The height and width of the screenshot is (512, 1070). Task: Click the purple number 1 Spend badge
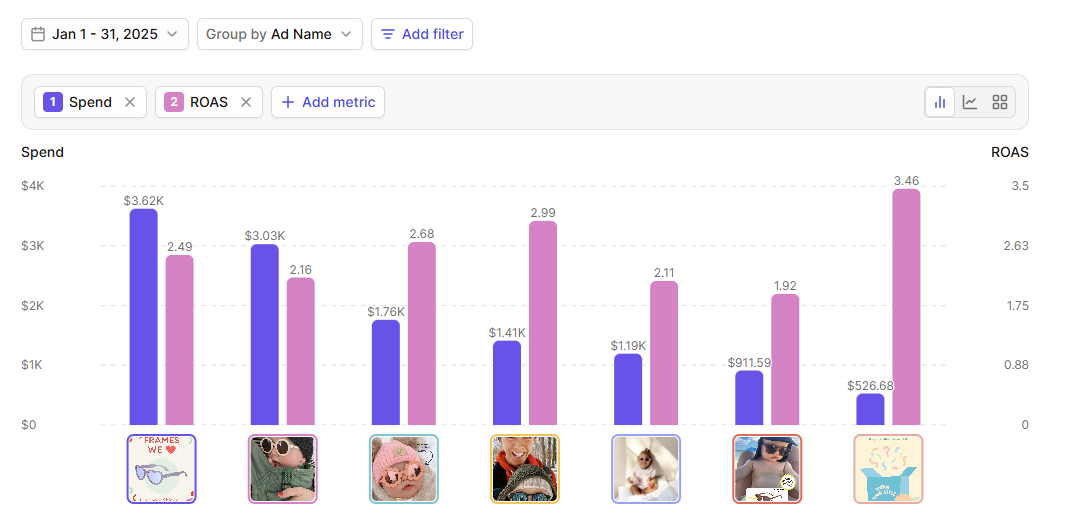[x=53, y=102]
